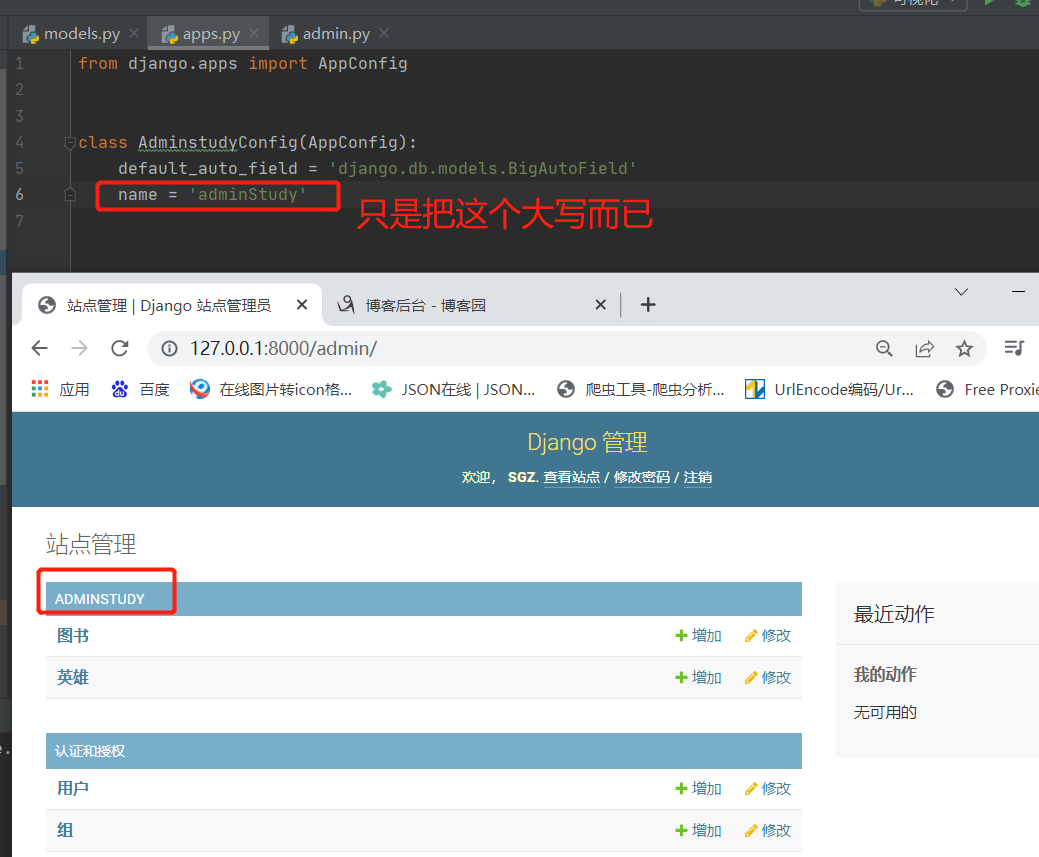Close the models.py editor tab

click(x=134, y=33)
